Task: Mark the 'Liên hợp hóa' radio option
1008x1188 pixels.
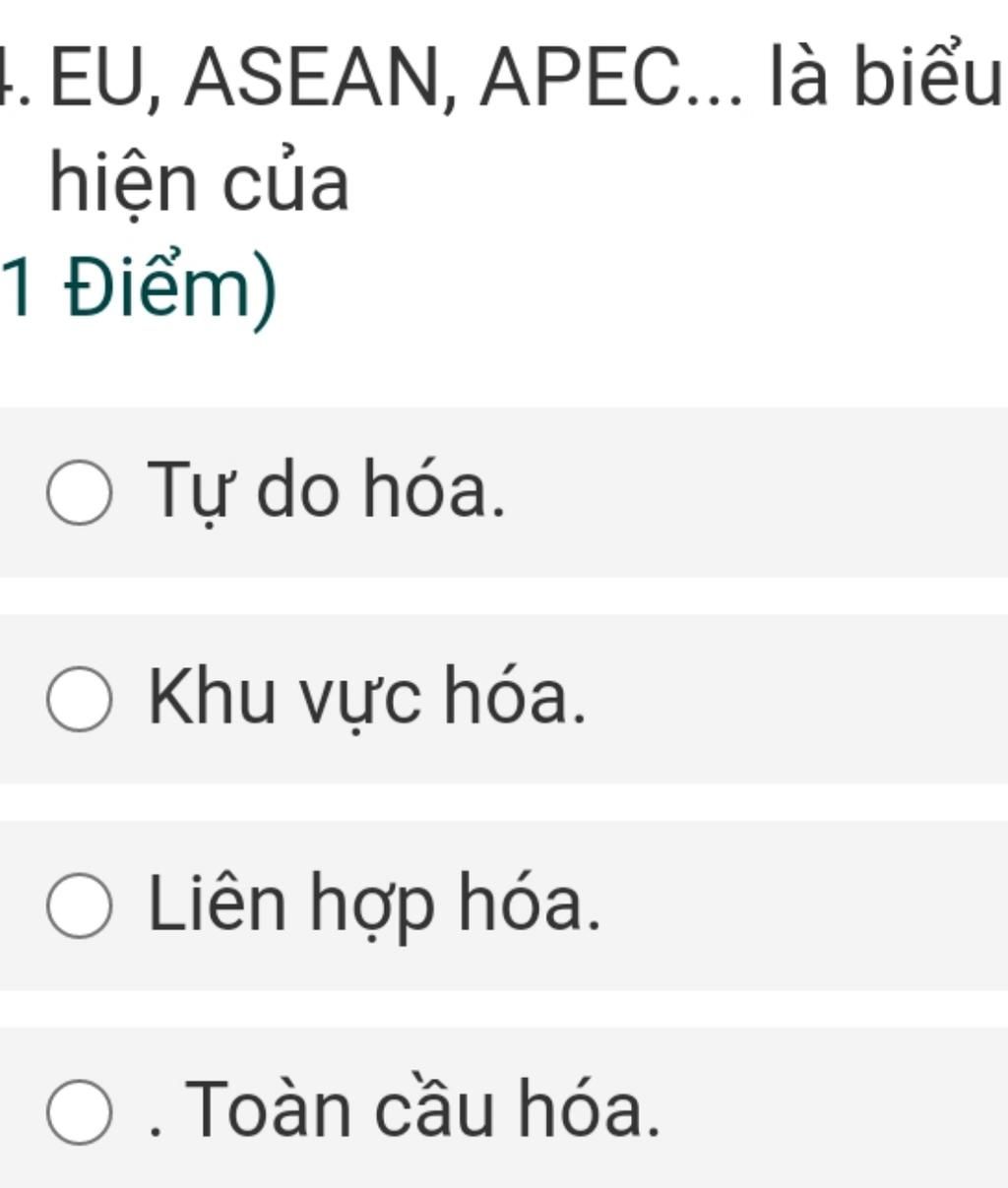Action: 79,906
